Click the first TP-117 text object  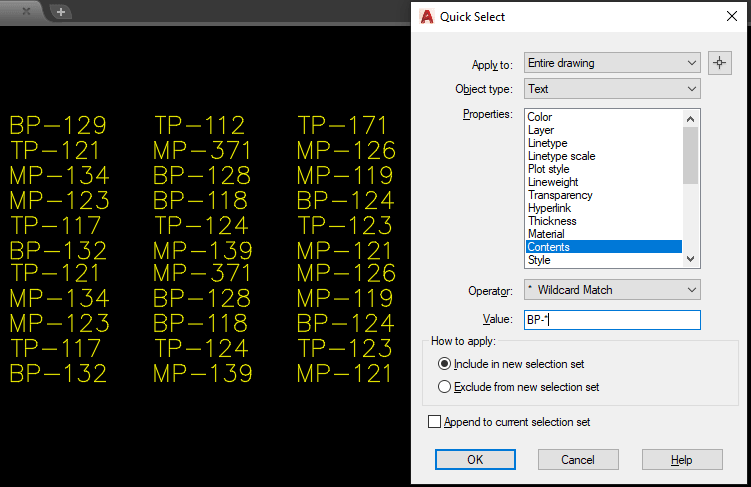pyautogui.click(x=56, y=225)
